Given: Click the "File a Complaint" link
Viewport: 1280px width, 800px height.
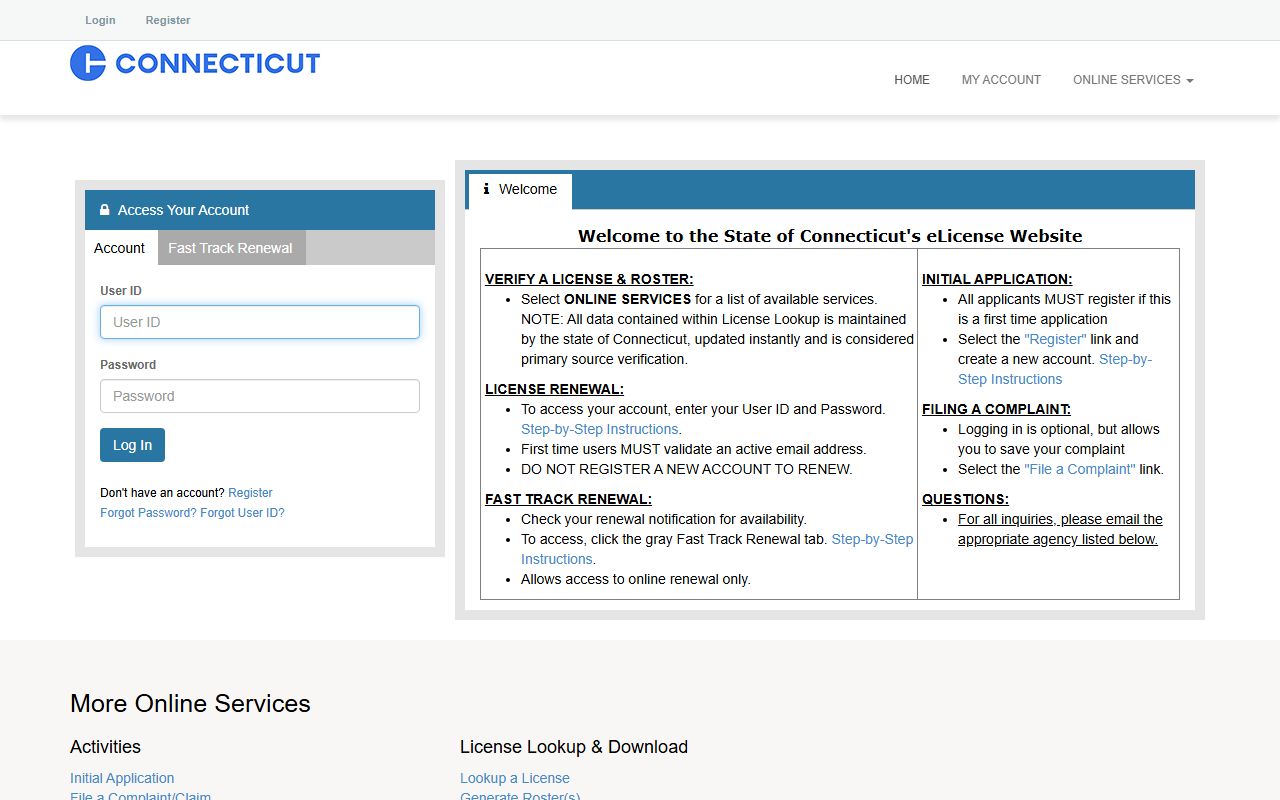Looking at the screenshot, I should (x=1080, y=469).
